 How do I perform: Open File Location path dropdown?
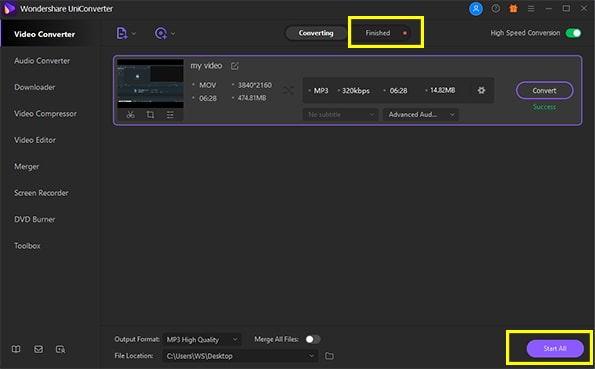241,356
